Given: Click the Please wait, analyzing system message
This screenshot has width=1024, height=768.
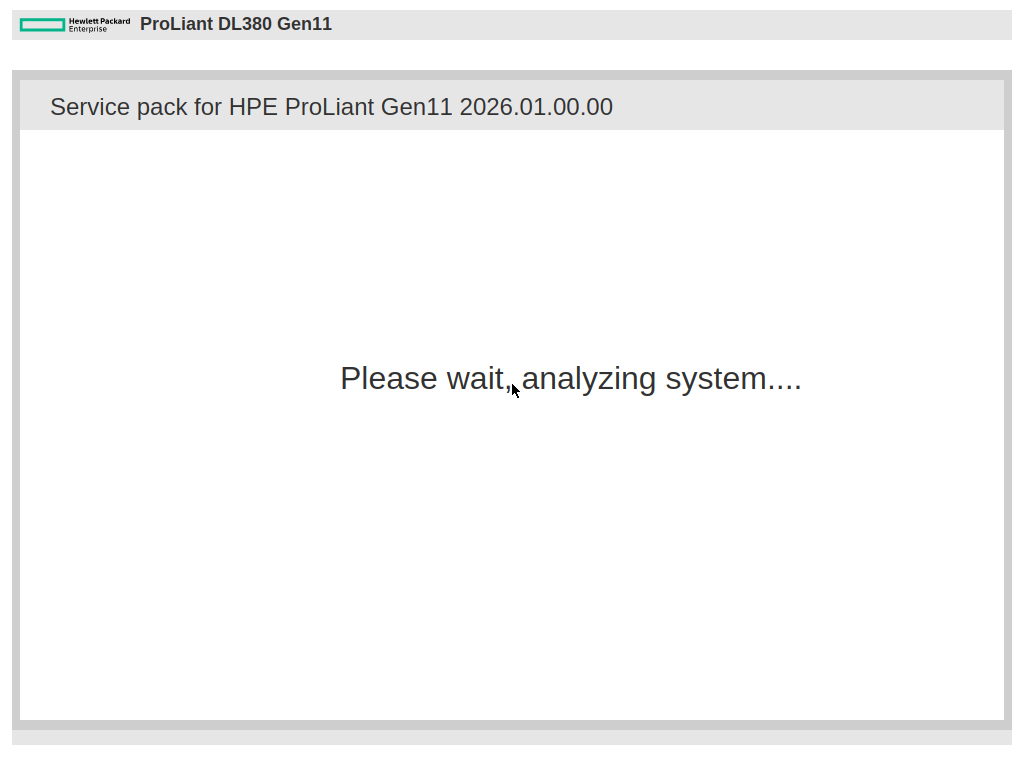Looking at the screenshot, I should point(570,379).
